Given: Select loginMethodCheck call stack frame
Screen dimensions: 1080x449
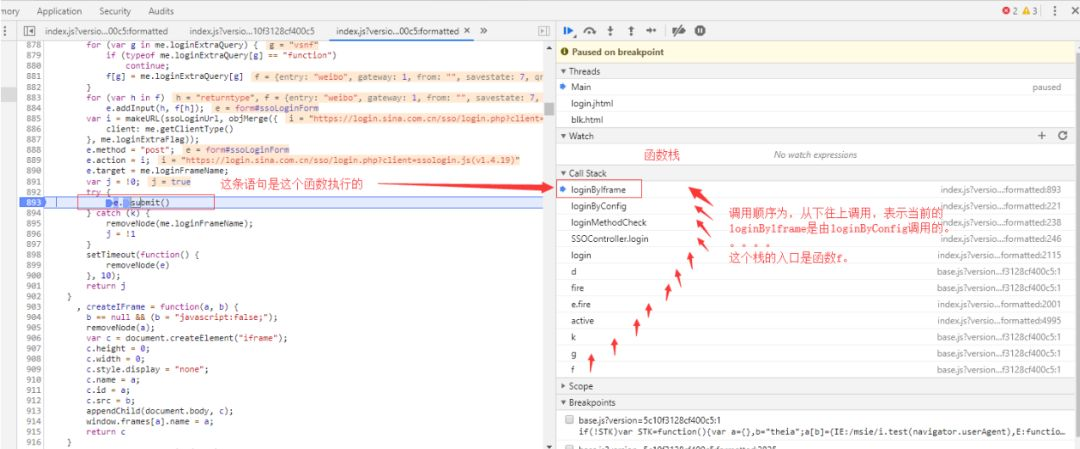Looking at the screenshot, I should pos(817,222).
